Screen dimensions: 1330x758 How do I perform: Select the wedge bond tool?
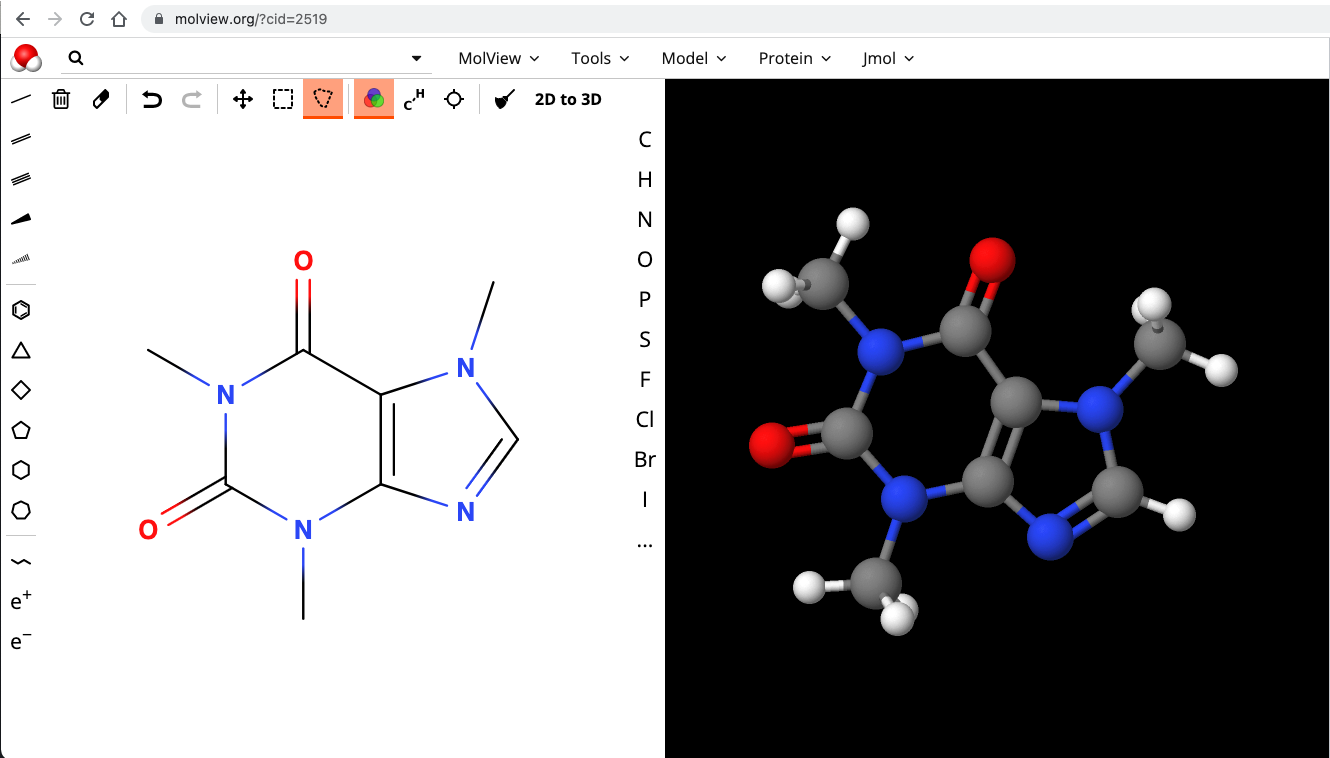coord(20,218)
